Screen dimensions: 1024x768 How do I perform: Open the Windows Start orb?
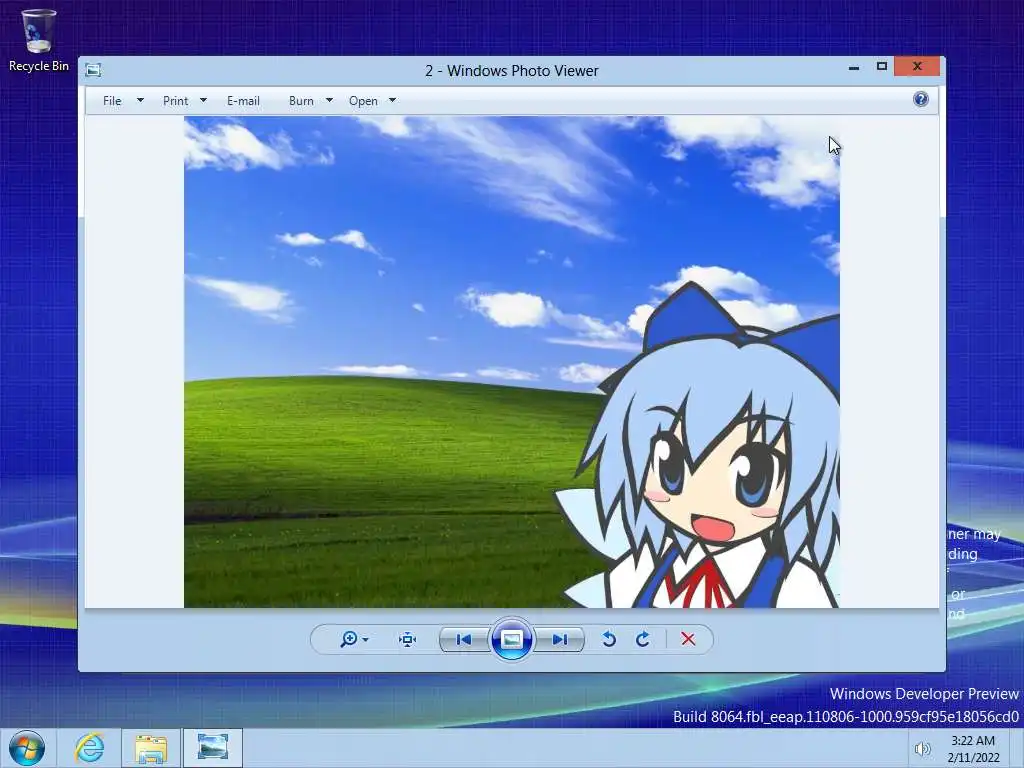coord(27,748)
